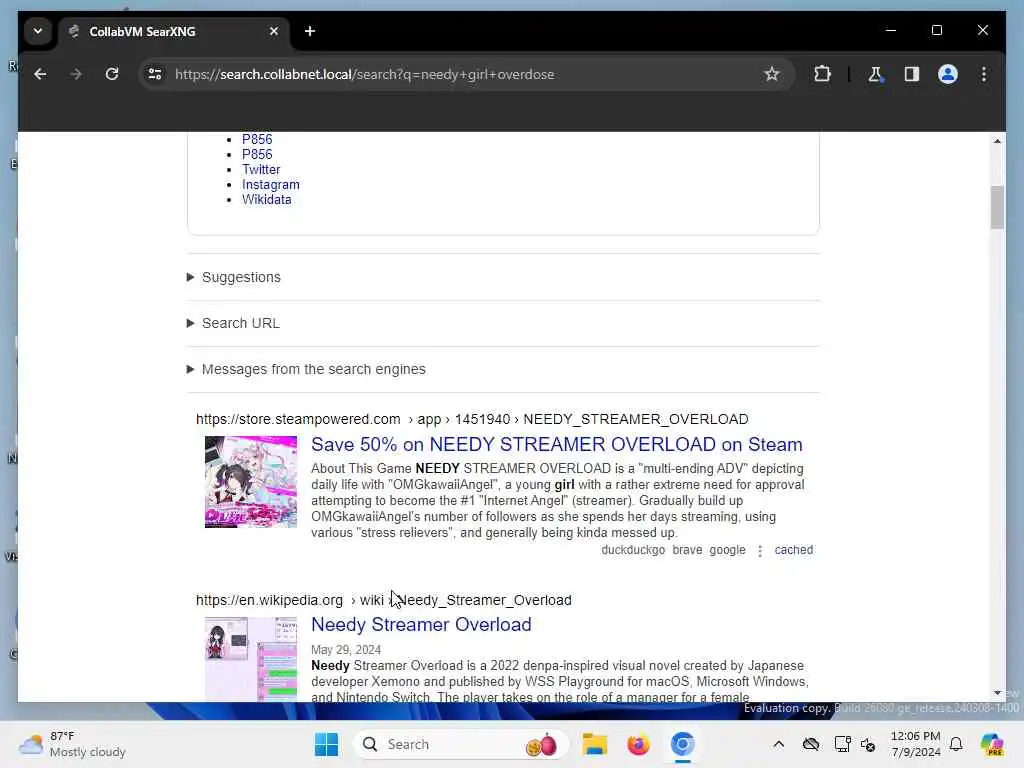Open the second P856 link
Image resolution: width=1024 pixels, height=768 pixels.
click(x=257, y=154)
